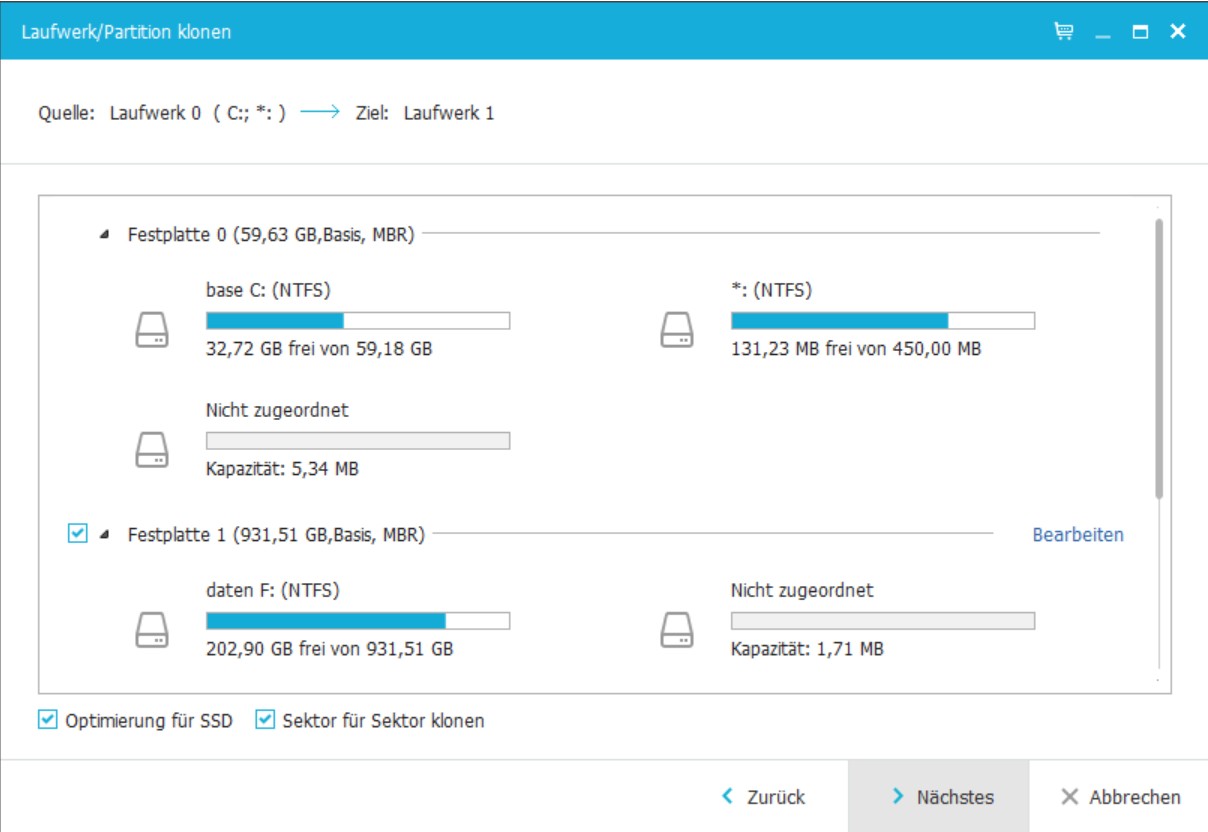Collapse the Festplatte 1 group
The width and height of the screenshot is (1208, 832).
(x=106, y=536)
